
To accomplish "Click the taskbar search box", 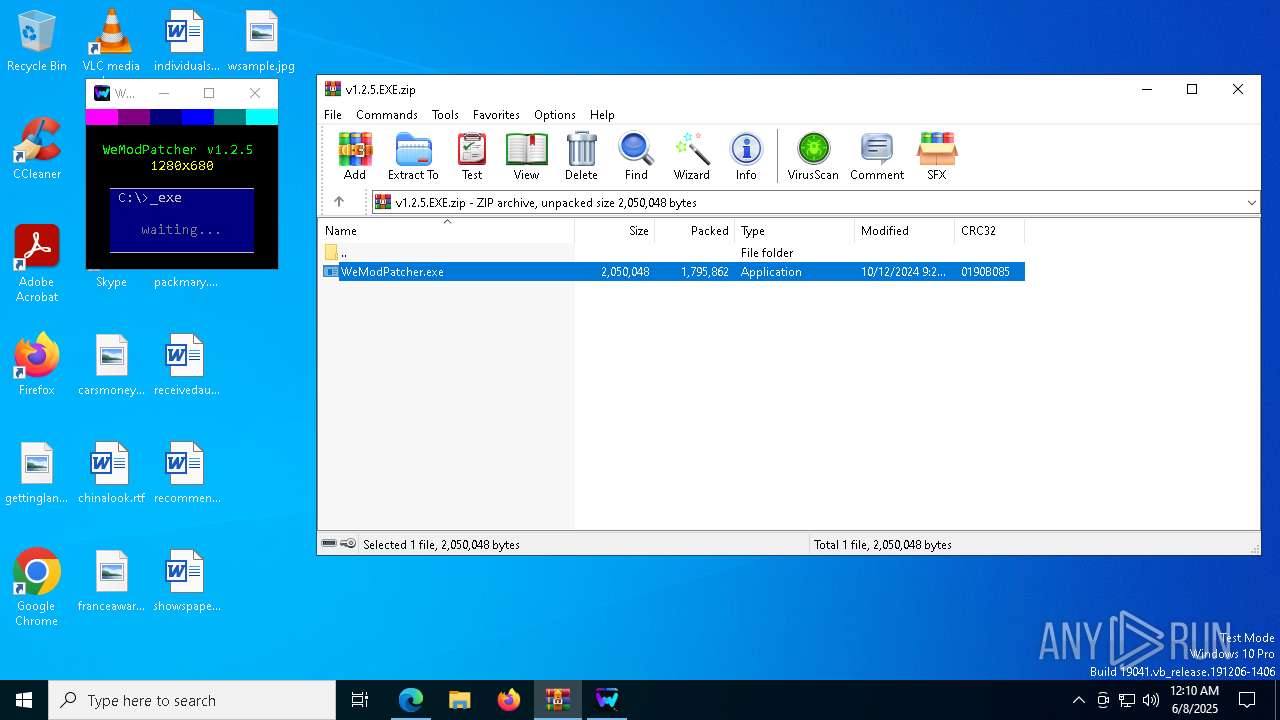I will point(192,700).
